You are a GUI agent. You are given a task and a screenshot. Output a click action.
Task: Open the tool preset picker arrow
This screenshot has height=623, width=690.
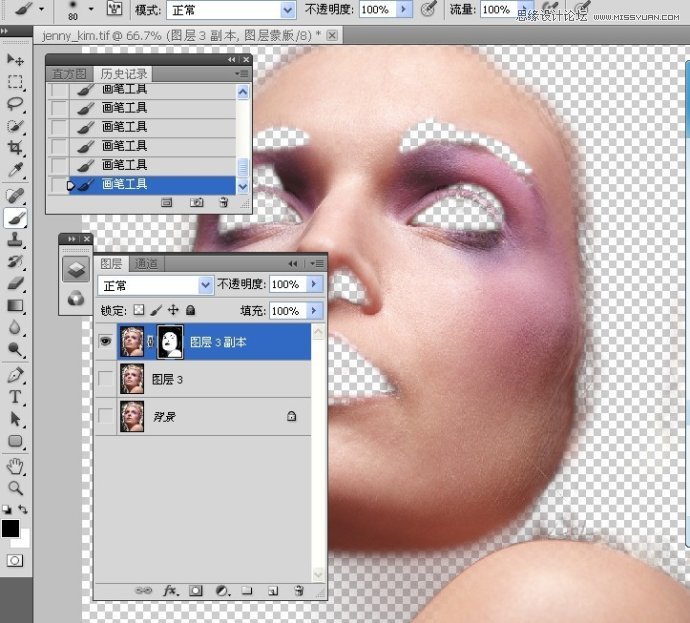pyautogui.click(x=41, y=9)
